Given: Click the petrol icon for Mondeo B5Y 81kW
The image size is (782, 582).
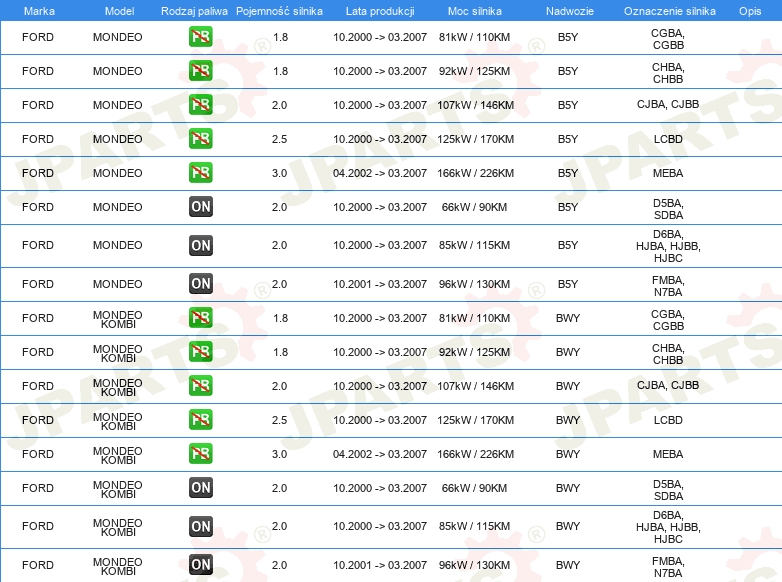Looking at the screenshot, I should (200, 37).
